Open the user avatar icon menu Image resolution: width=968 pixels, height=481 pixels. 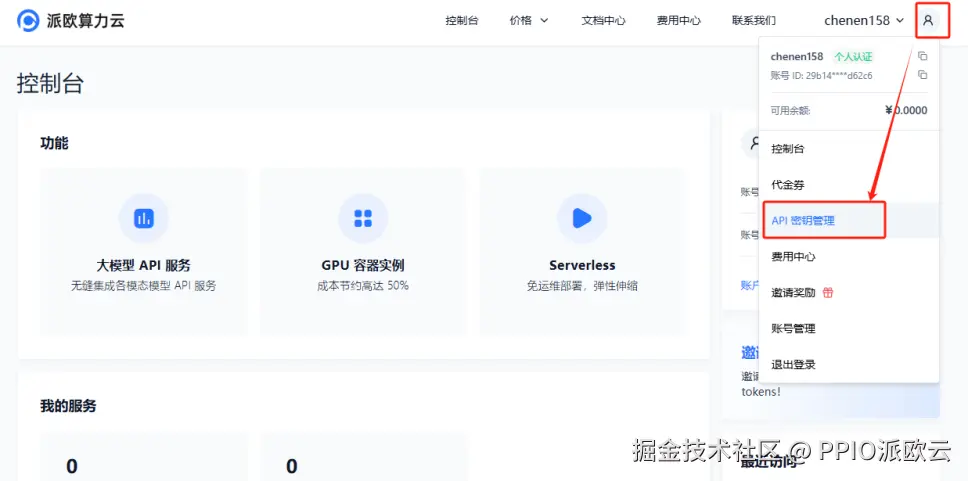[928, 20]
